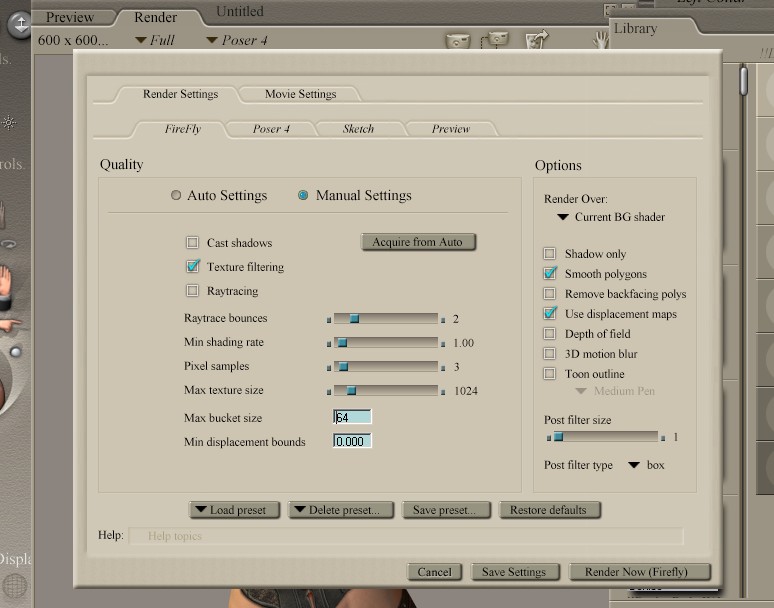This screenshot has width=774, height=608.
Task: Switch to the Render document tab
Action: pyautogui.click(x=155, y=17)
